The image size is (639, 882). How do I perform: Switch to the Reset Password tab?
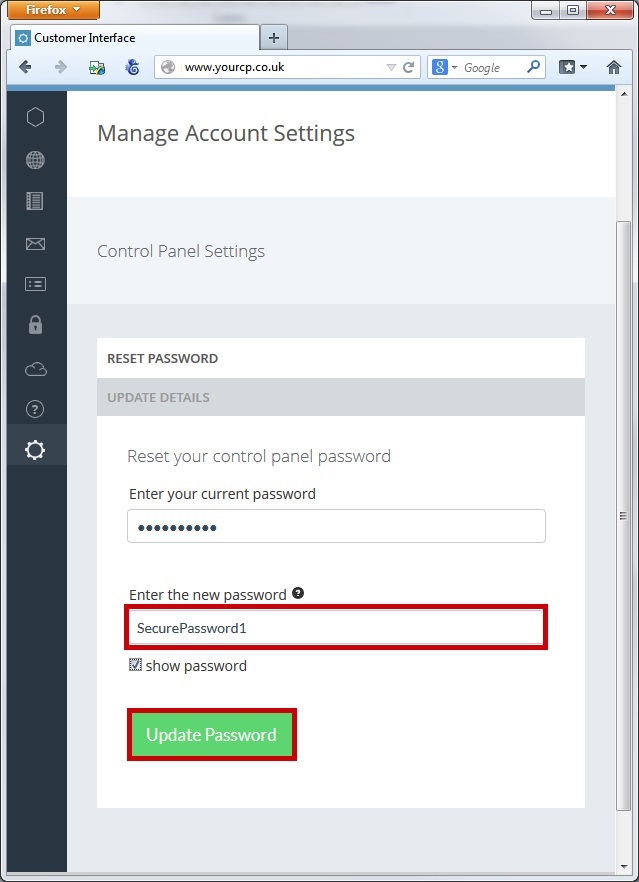(x=162, y=358)
